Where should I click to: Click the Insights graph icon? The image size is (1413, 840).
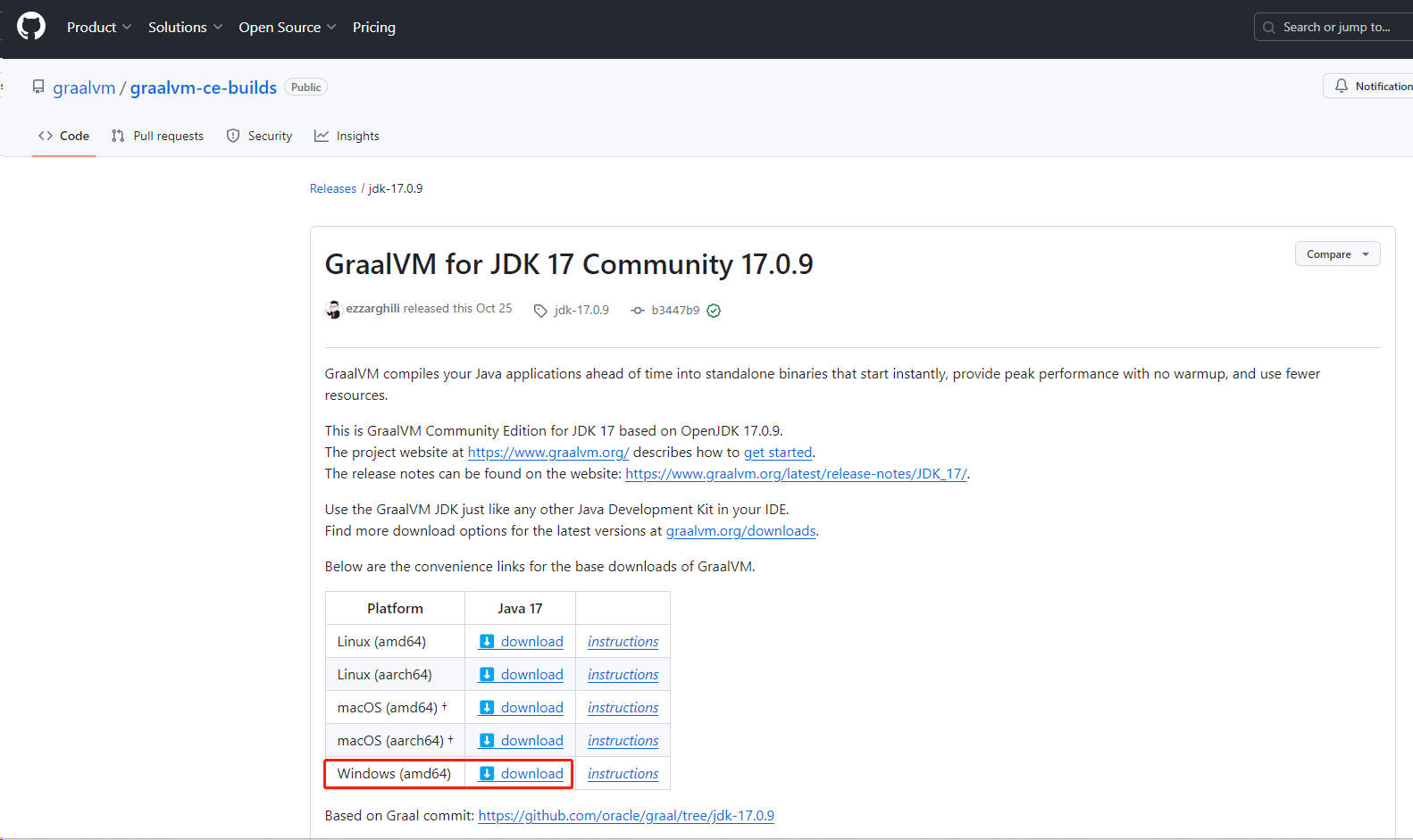(322, 136)
